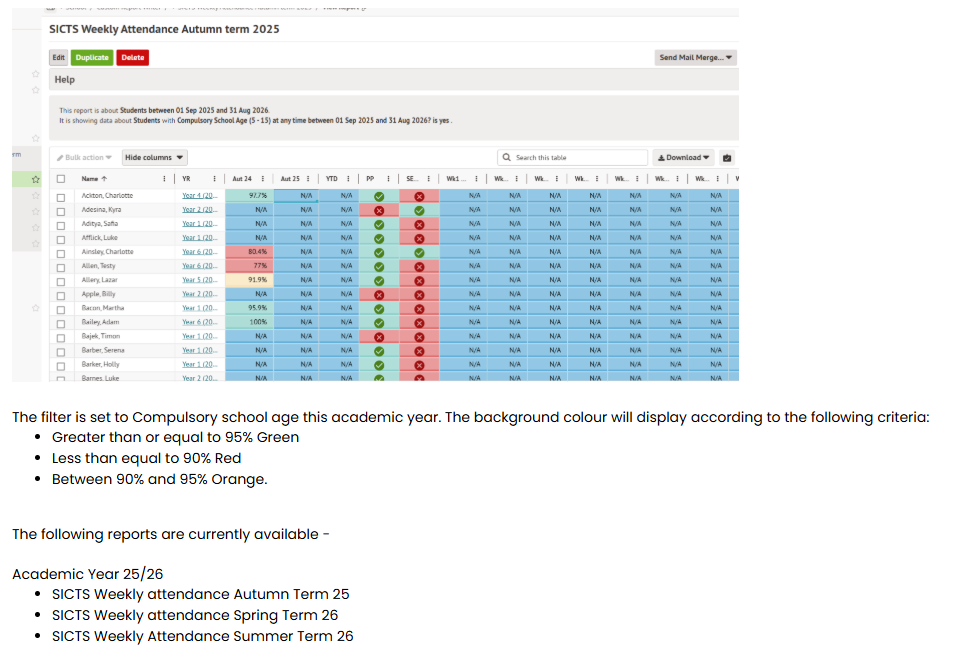Click the red 80.4% Aut 24 cell
This screenshot has height=658, width=971.
click(x=258, y=252)
